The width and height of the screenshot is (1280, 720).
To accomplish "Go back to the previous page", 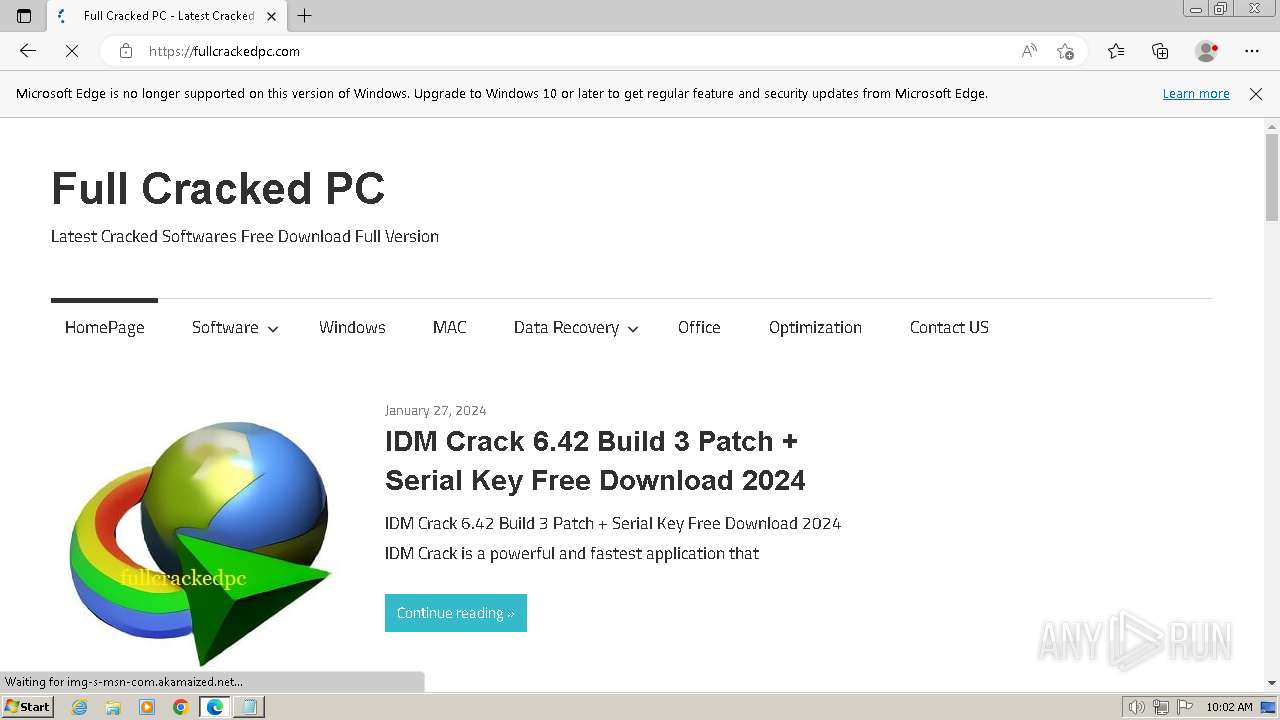I will pos(28,51).
